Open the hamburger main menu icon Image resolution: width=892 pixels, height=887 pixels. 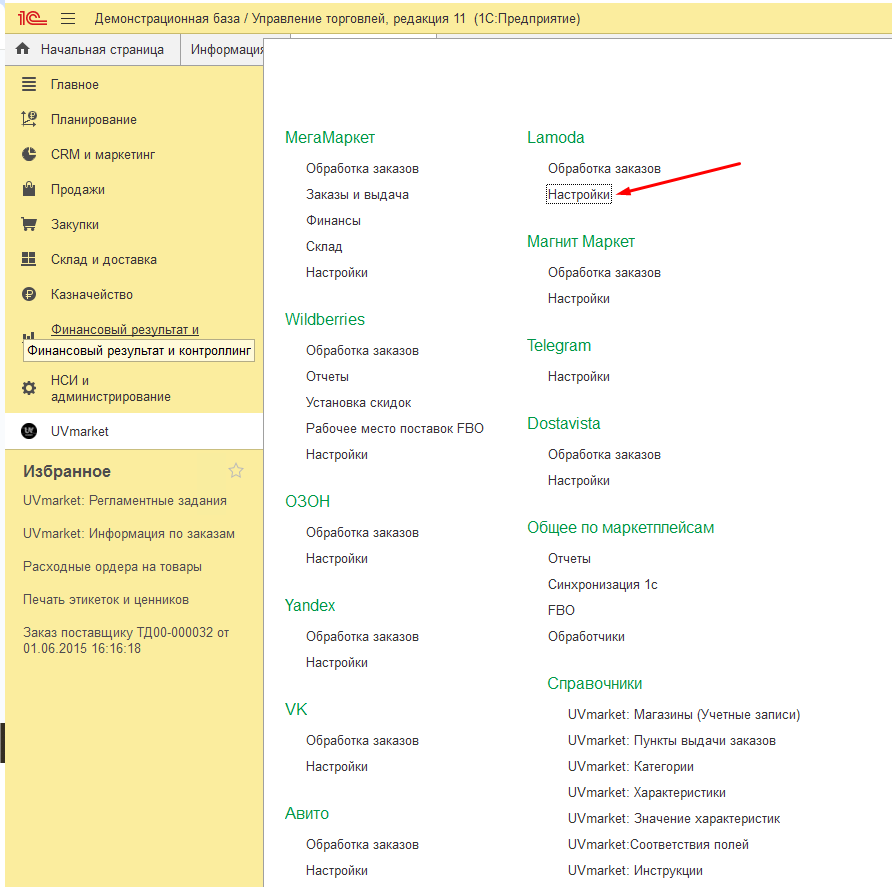pyautogui.click(x=68, y=19)
